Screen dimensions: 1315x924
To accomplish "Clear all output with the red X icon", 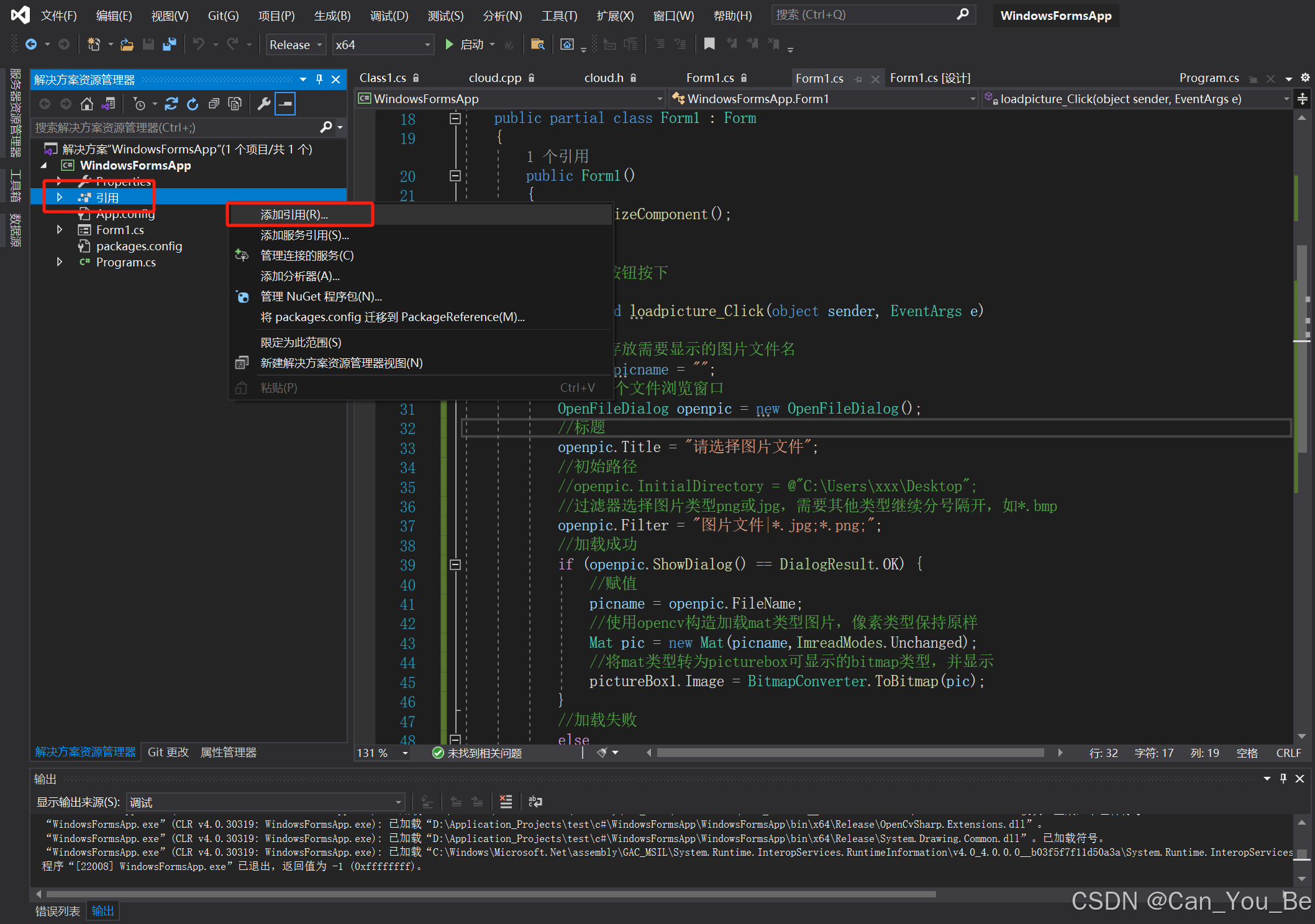I will [506, 801].
